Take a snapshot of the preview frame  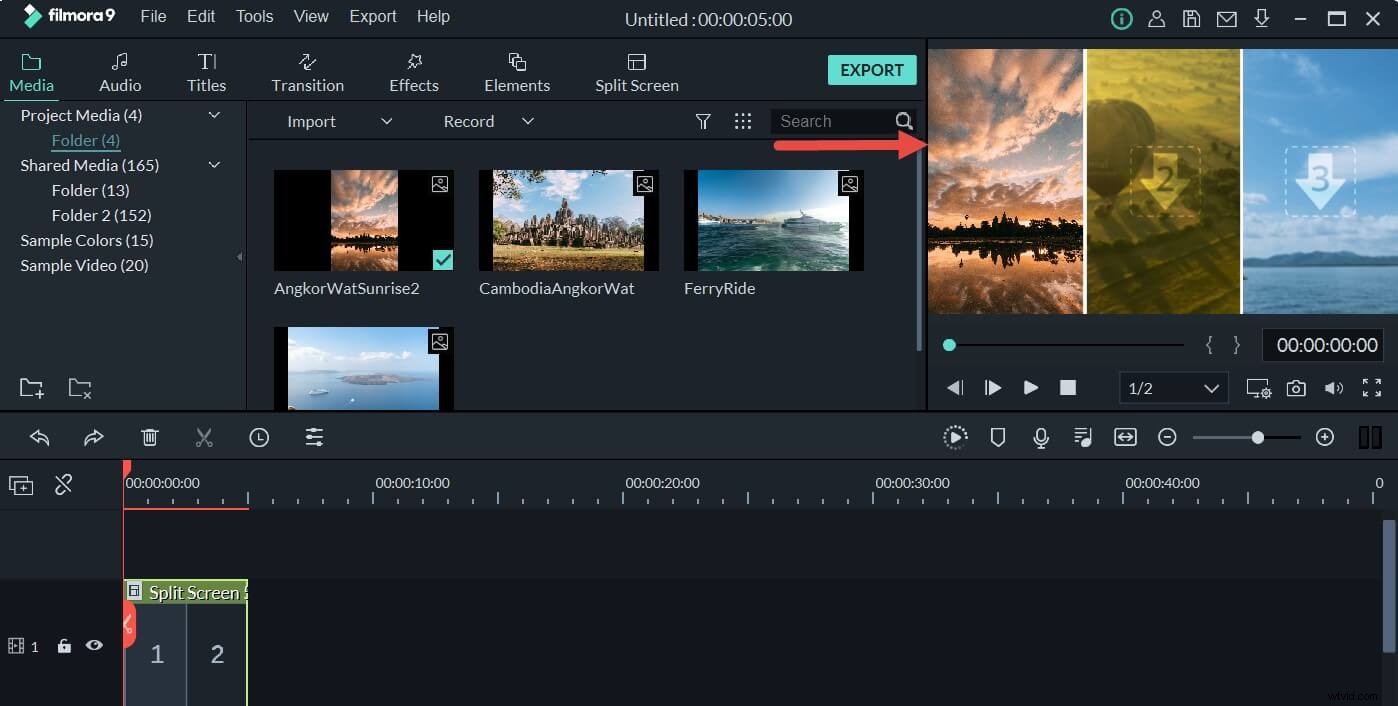tap(1296, 388)
